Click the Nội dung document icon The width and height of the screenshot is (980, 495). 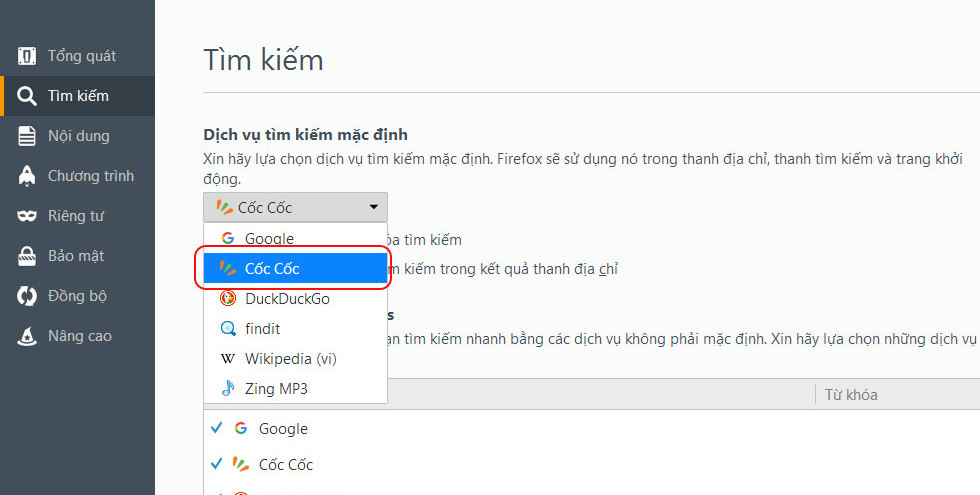(x=27, y=136)
